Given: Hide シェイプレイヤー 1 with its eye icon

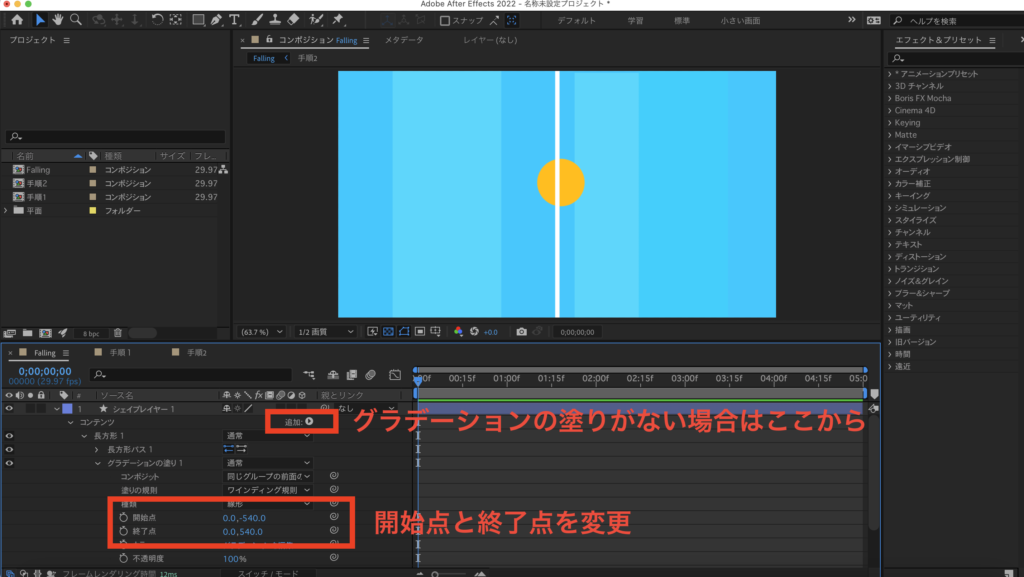Looking at the screenshot, I should click(x=9, y=409).
